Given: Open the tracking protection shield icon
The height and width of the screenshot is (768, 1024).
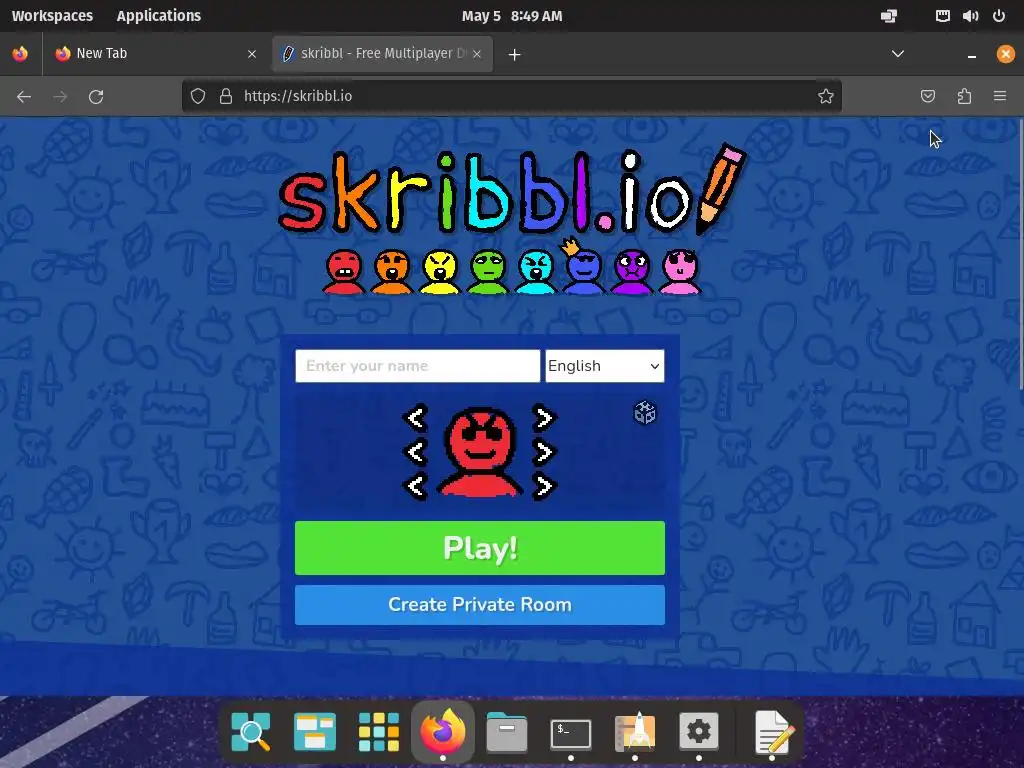Looking at the screenshot, I should click(x=198, y=97).
